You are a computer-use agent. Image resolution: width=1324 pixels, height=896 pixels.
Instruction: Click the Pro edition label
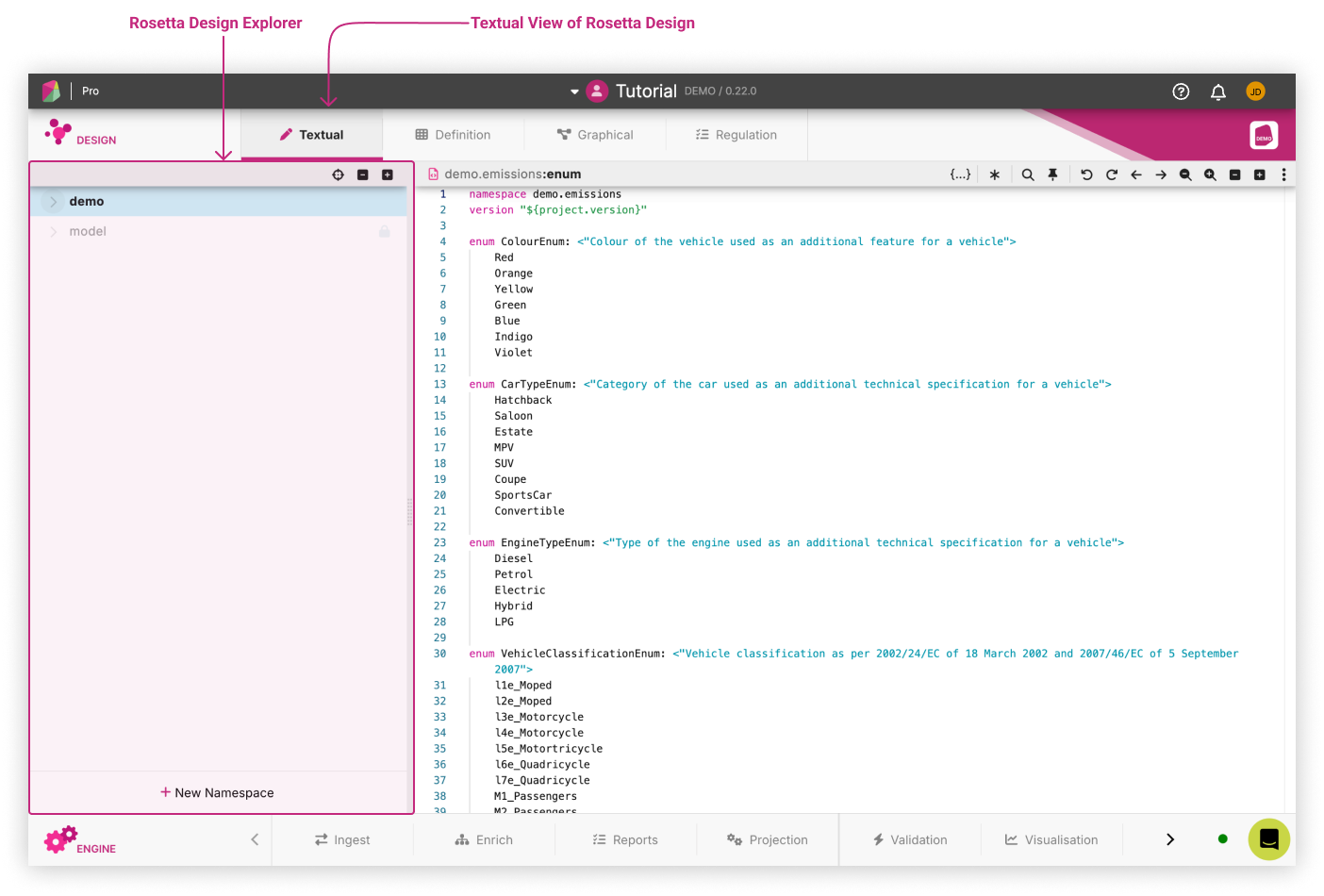point(91,91)
